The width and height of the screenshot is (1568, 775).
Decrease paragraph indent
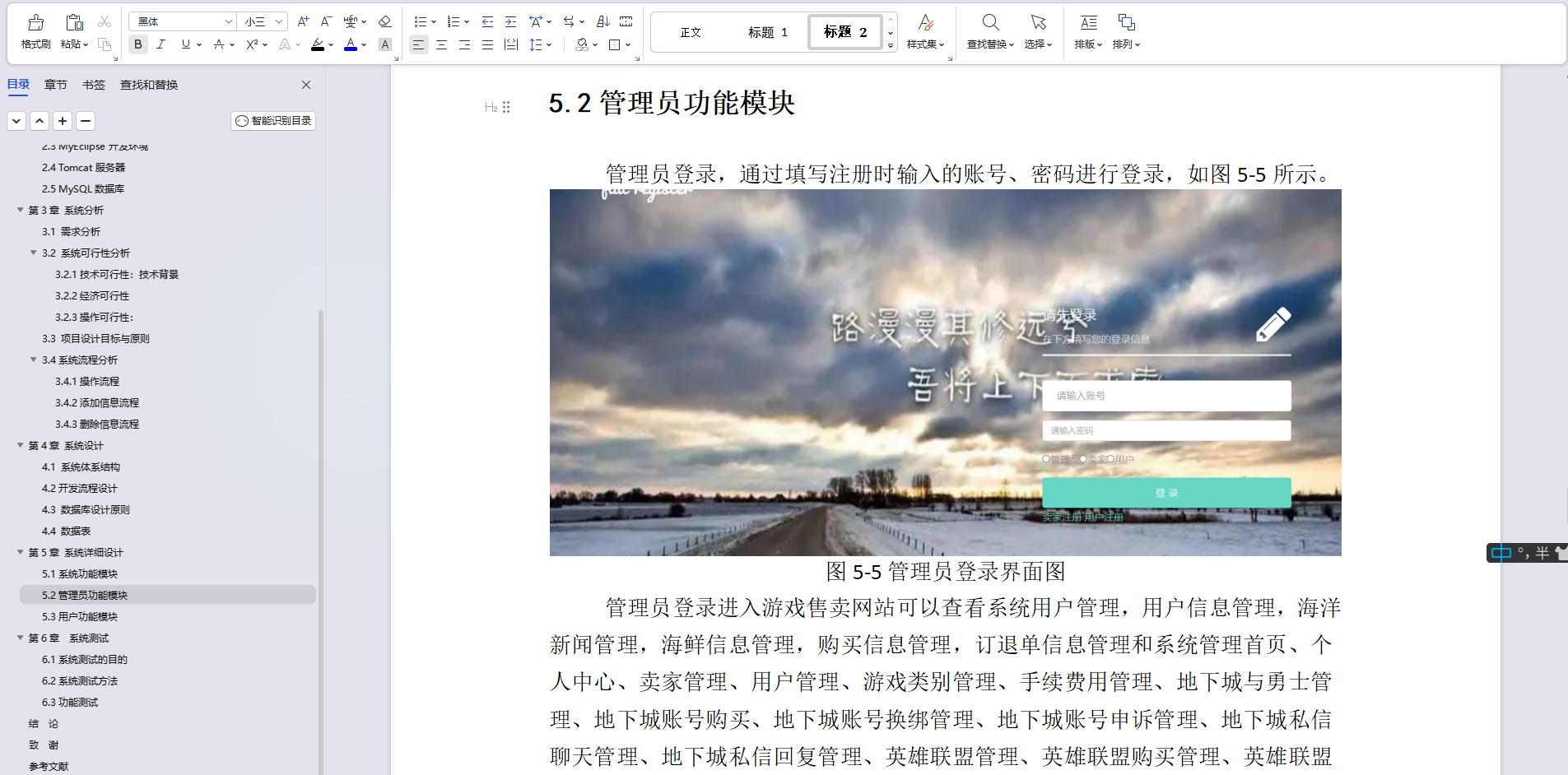(487, 21)
